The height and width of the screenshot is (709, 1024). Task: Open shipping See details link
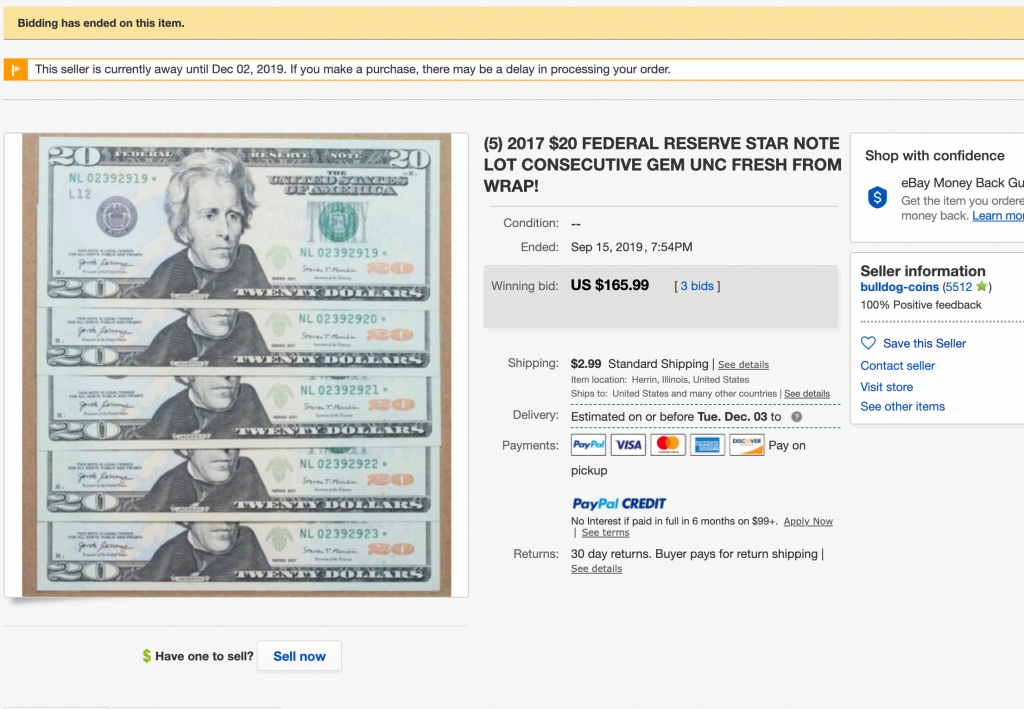coord(743,365)
